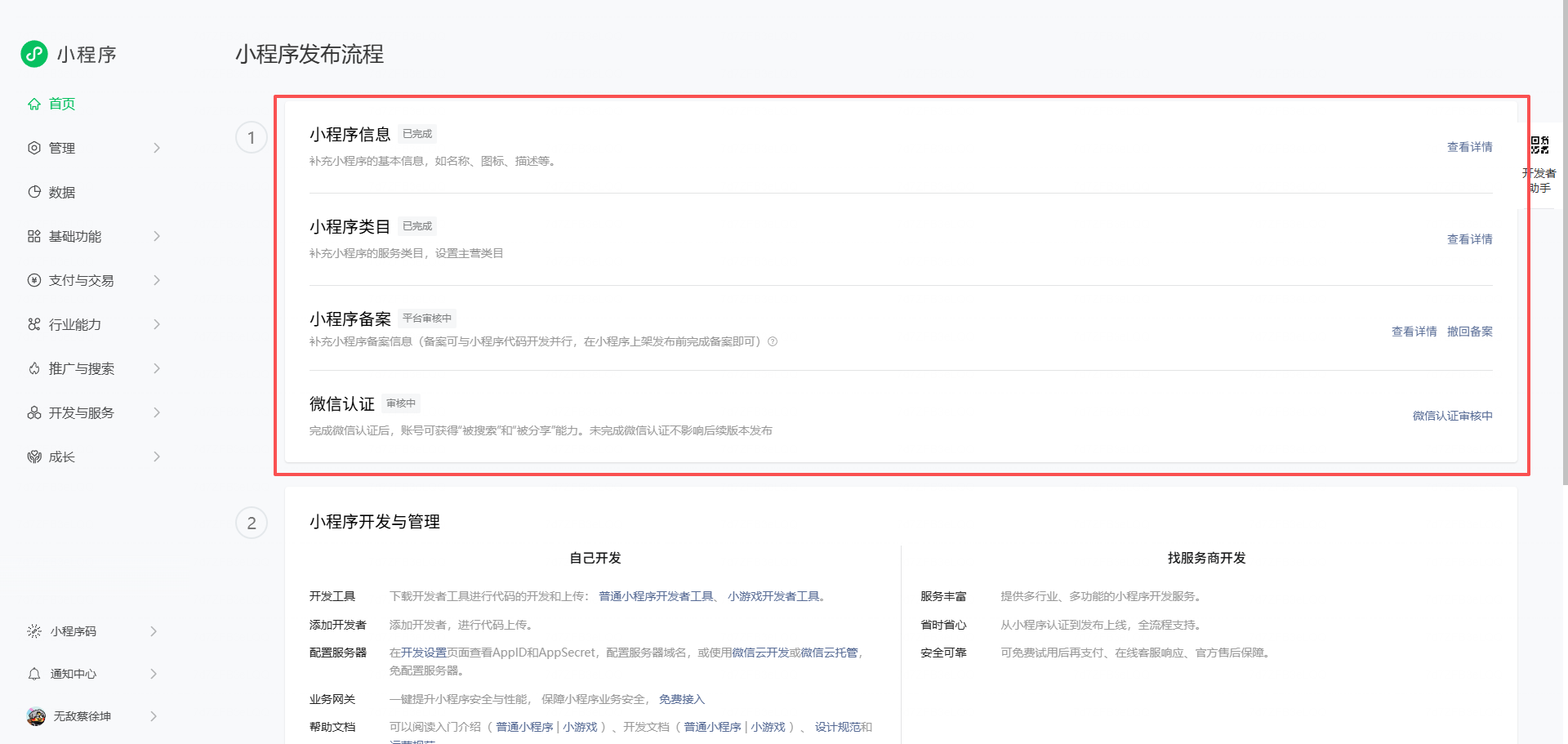Image resolution: width=1568 pixels, height=744 pixels.
Task: Click the 平台审核中 status tag
Action: coord(427,319)
